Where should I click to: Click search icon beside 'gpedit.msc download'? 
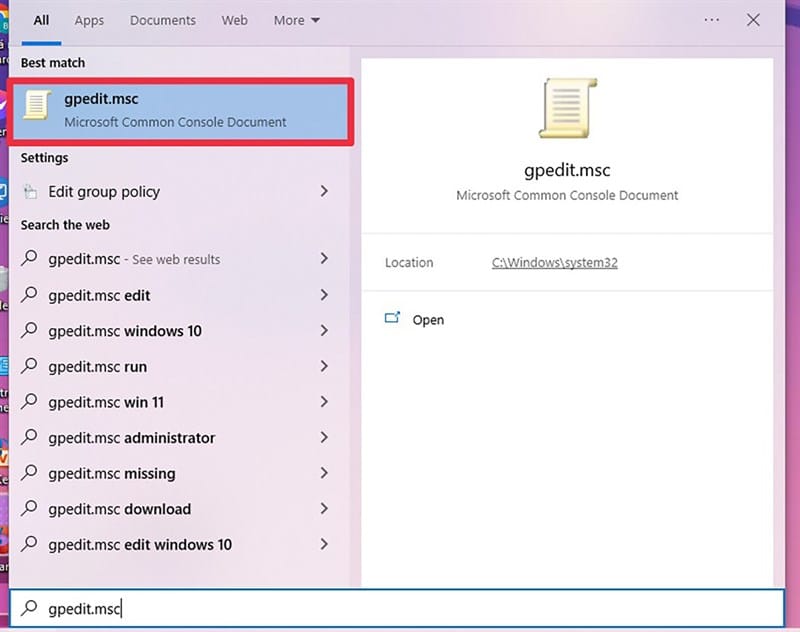click(30, 508)
